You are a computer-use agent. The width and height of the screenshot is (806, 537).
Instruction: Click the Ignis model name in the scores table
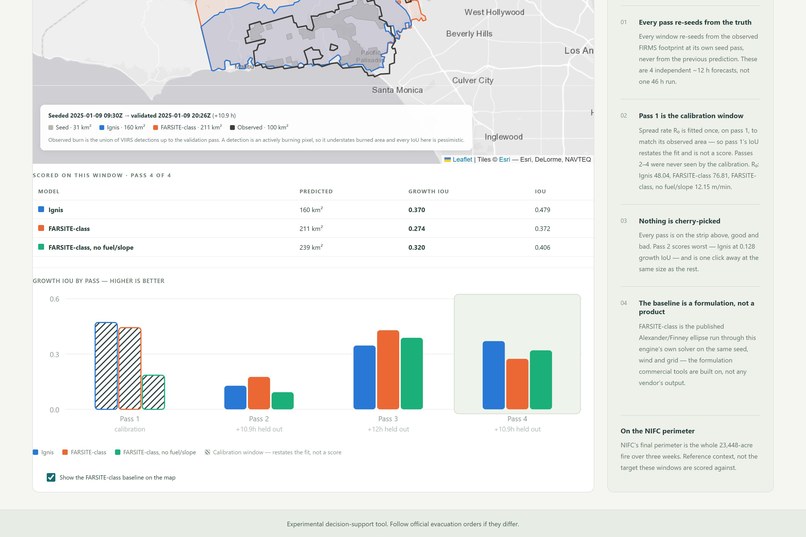(x=56, y=210)
